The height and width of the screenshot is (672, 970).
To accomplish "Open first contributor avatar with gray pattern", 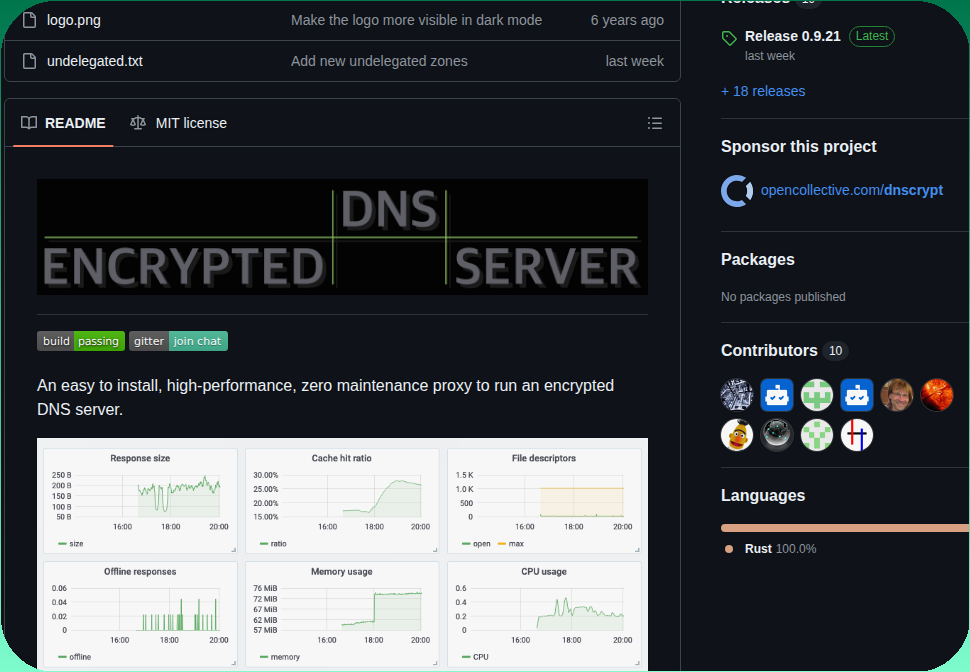I will pyautogui.click(x=737, y=395).
